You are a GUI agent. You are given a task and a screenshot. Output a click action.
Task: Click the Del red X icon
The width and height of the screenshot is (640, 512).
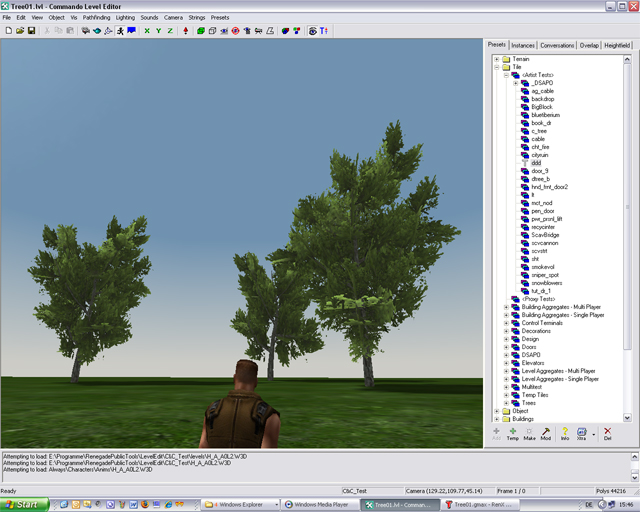click(x=607, y=433)
